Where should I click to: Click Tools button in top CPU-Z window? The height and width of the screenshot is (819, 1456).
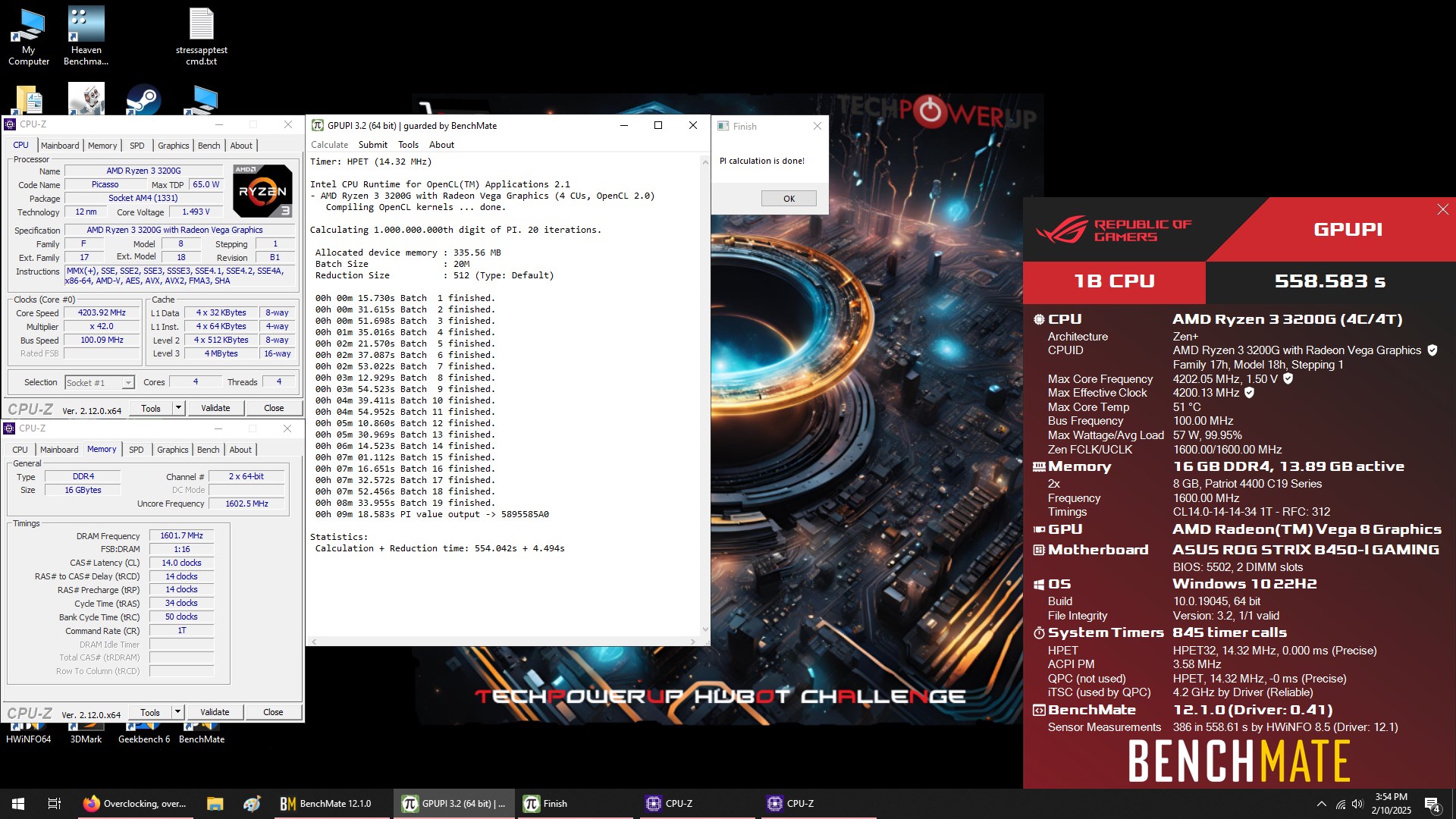151,408
